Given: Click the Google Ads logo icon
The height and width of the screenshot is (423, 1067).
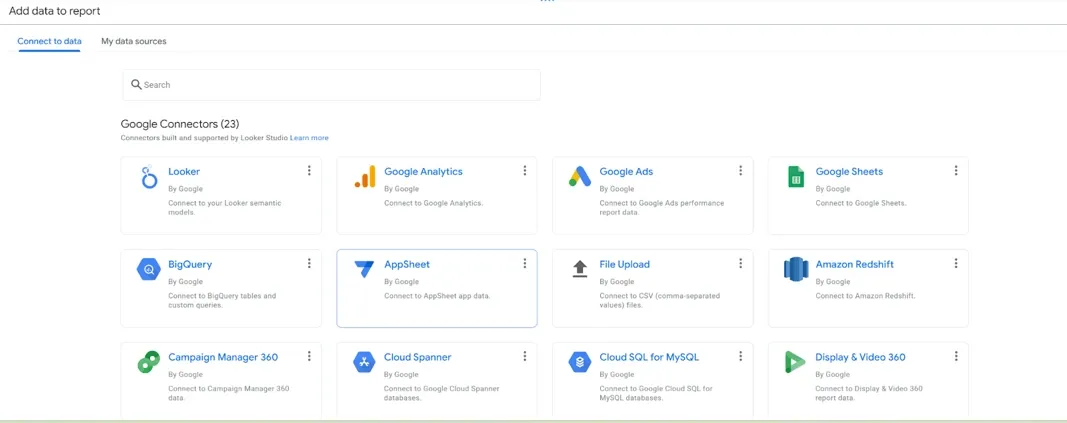Looking at the screenshot, I should [580, 178].
